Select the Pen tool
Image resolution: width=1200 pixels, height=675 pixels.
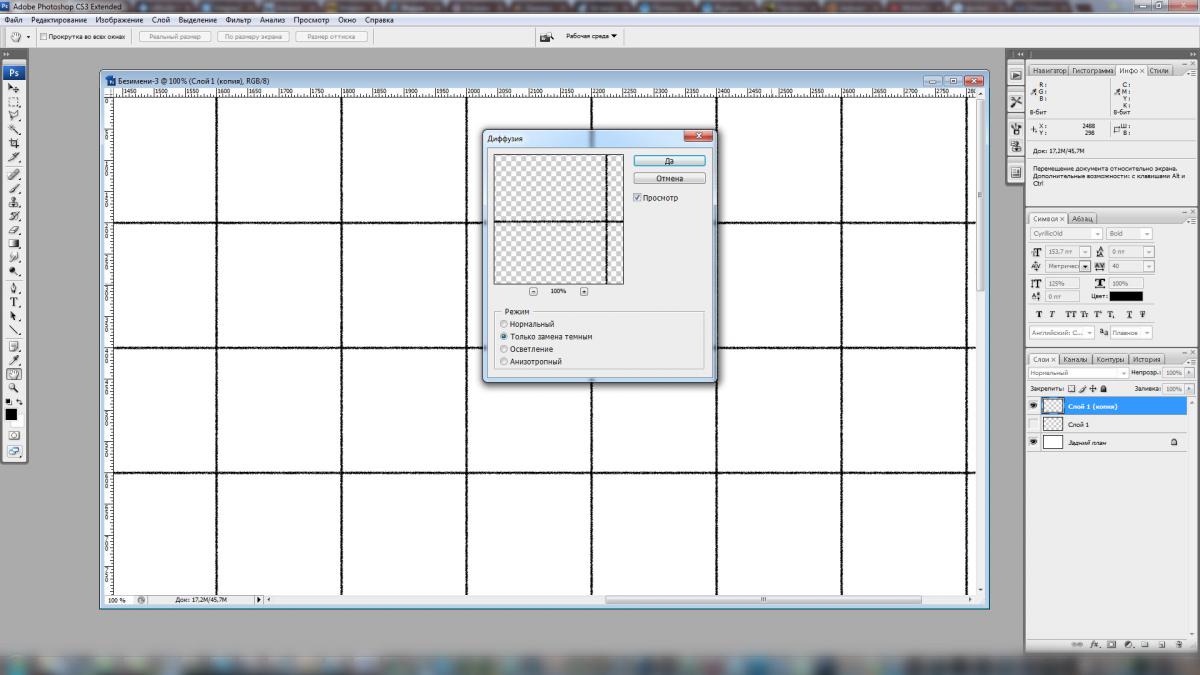pyautogui.click(x=14, y=288)
